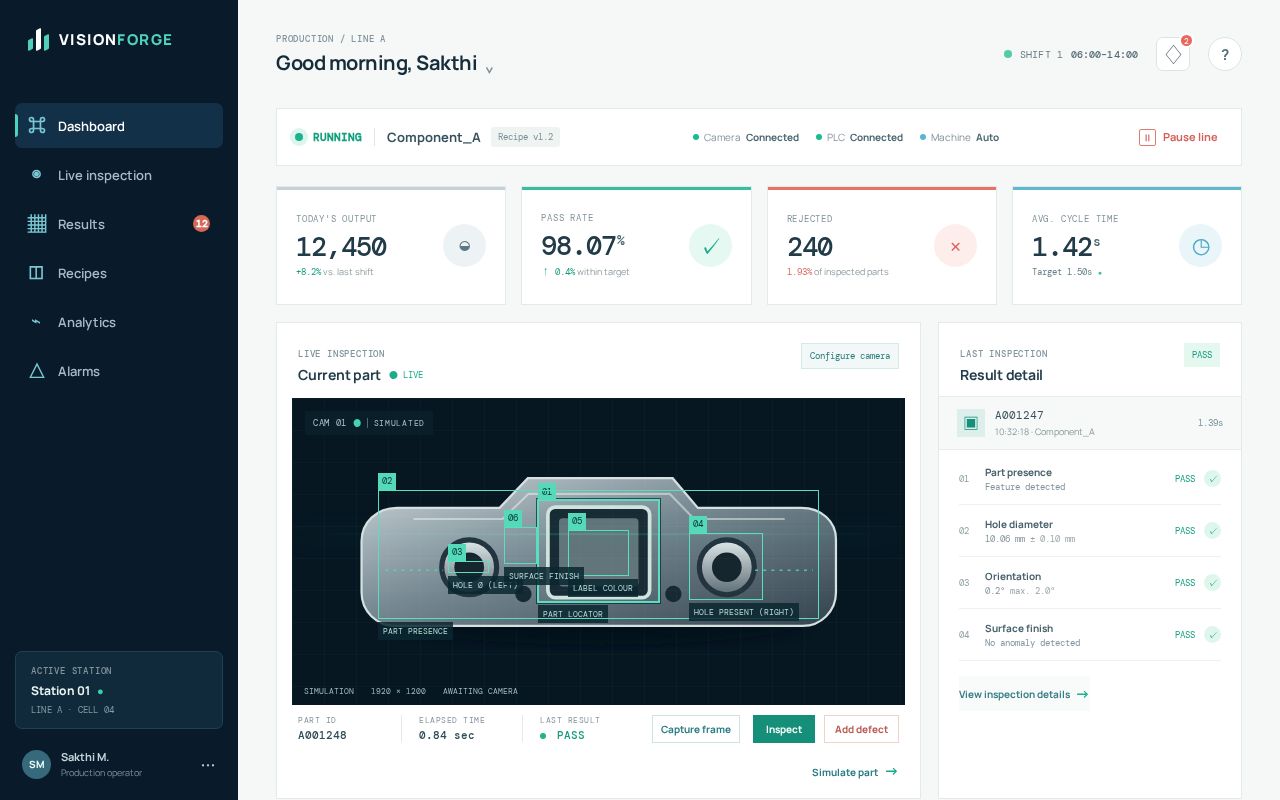Image resolution: width=1280 pixels, height=800 pixels.
Task: Click the Shift 1 06:00-14:00 indicator
Action: (x=1071, y=54)
